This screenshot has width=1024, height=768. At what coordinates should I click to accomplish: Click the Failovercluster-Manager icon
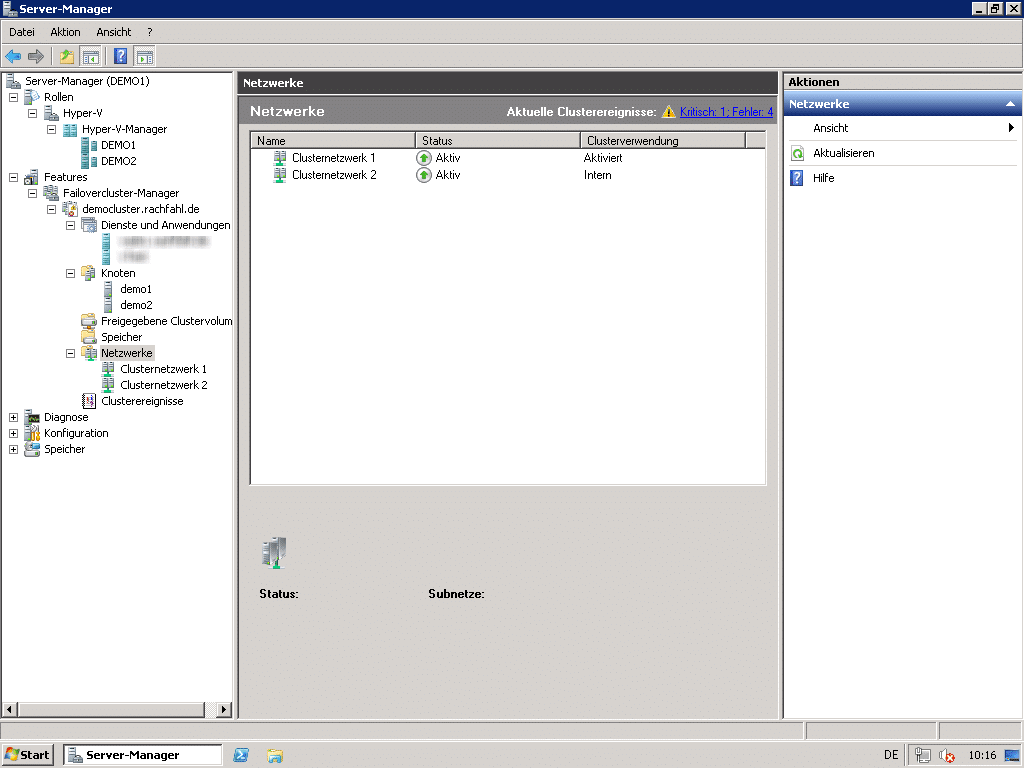(x=51, y=193)
